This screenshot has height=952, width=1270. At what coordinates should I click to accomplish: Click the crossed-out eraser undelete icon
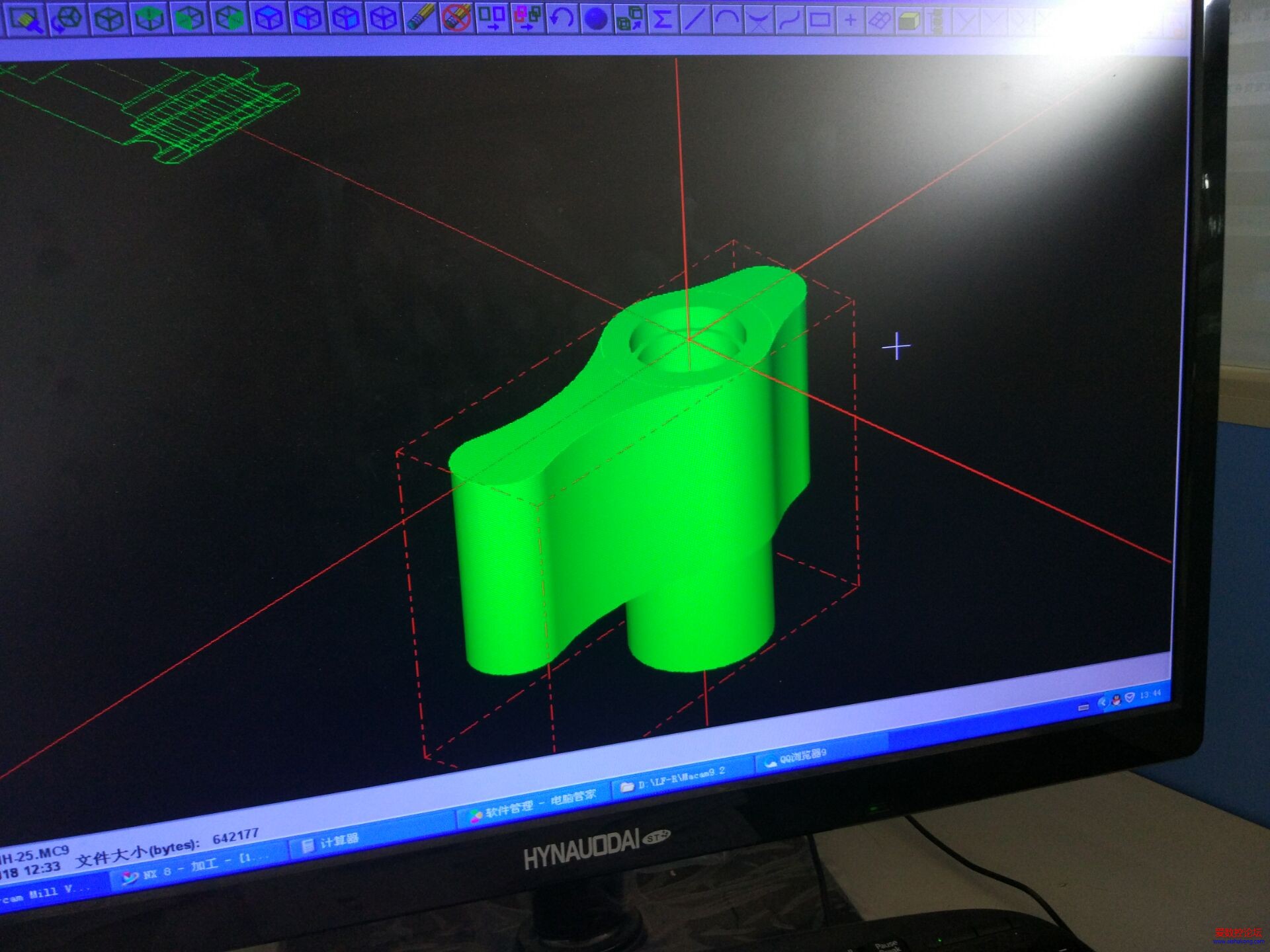tap(456, 17)
